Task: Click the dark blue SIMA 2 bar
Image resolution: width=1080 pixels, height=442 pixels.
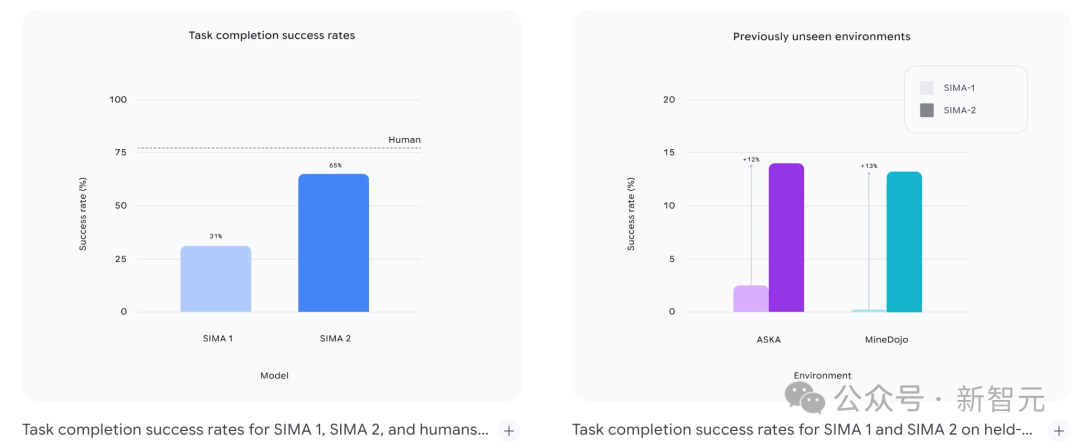Action: (x=334, y=243)
